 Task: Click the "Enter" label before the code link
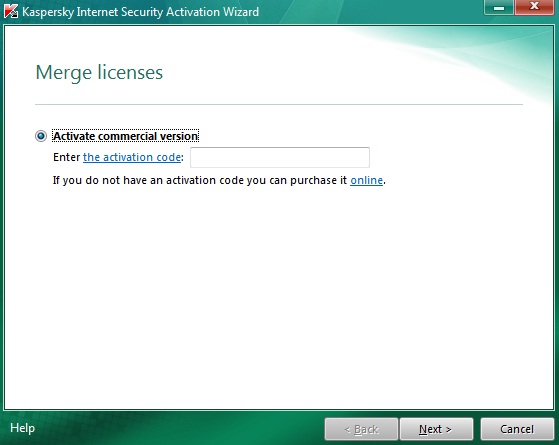(x=66, y=157)
